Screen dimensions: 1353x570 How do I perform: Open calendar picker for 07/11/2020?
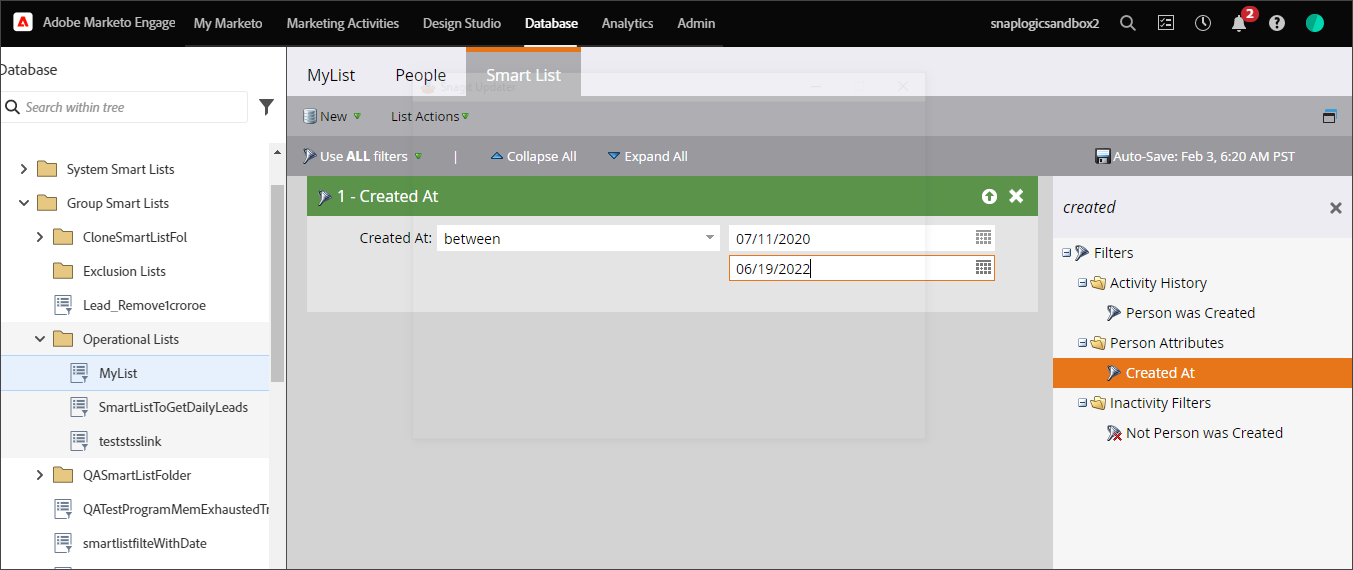984,238
